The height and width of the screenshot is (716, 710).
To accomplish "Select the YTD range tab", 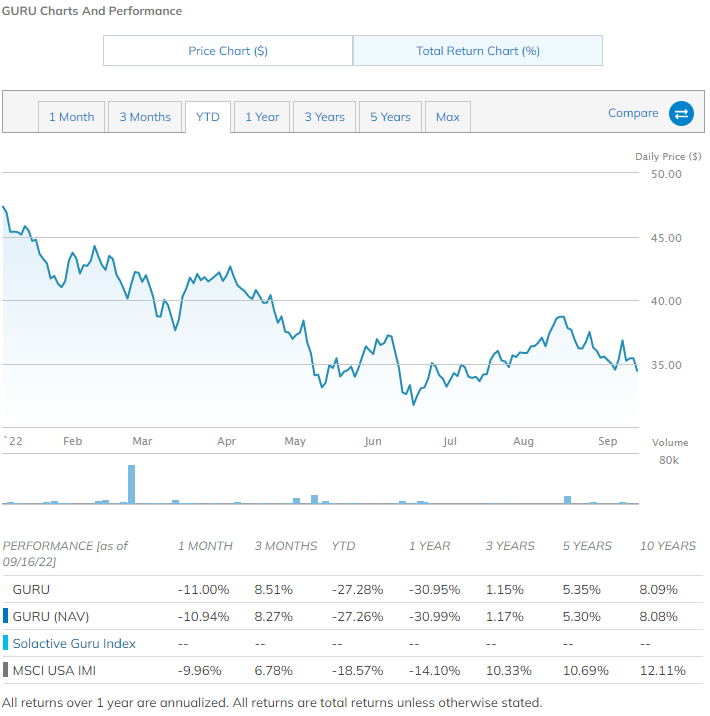I will click(x=208, y=117).
